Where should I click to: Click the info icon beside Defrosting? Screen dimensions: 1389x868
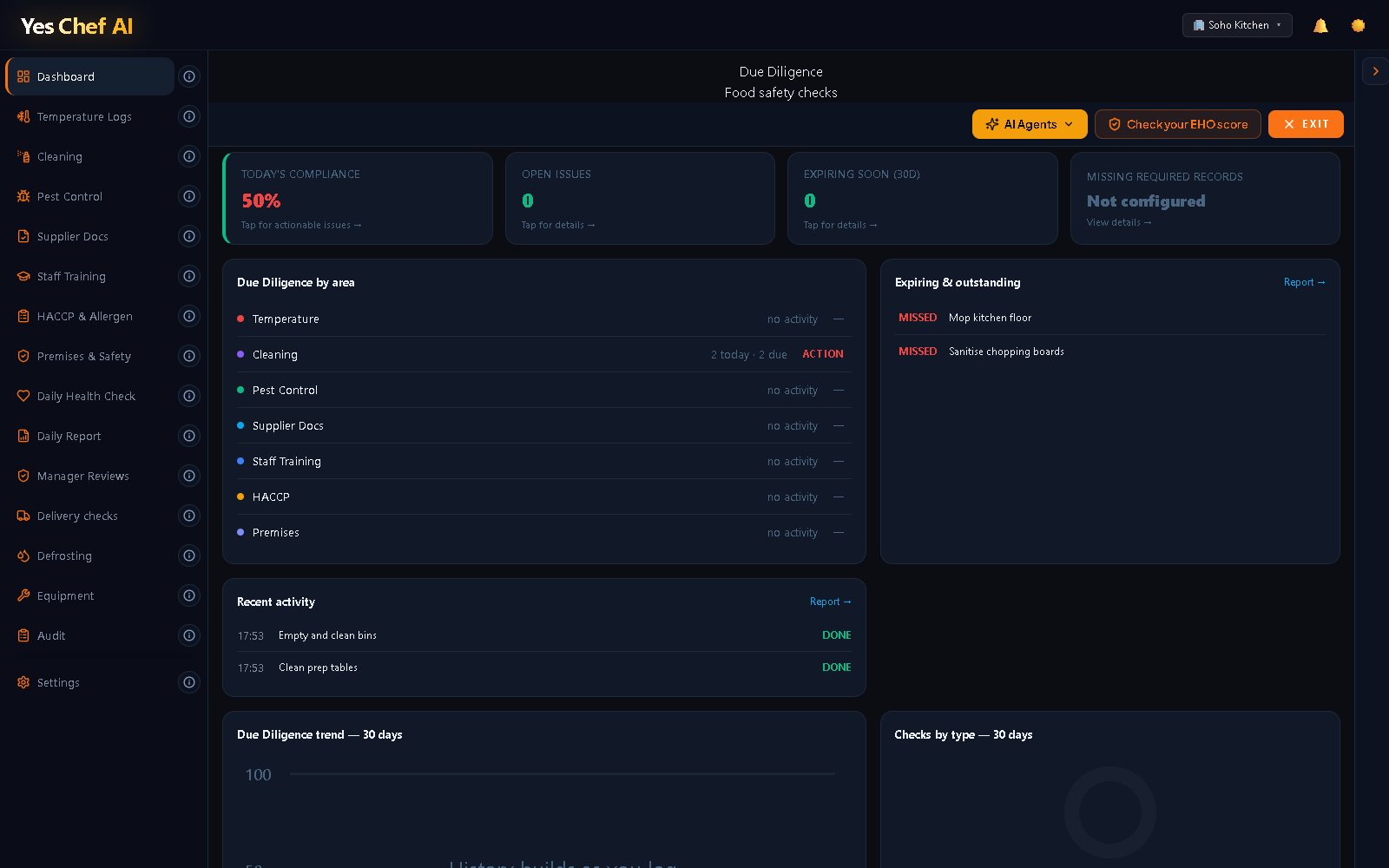(x=189, y=556)
